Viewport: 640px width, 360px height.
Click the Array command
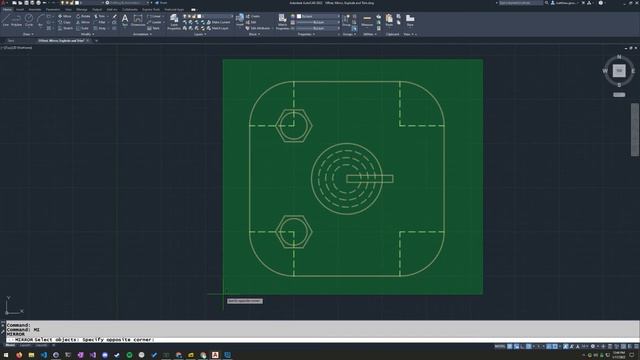100,29
